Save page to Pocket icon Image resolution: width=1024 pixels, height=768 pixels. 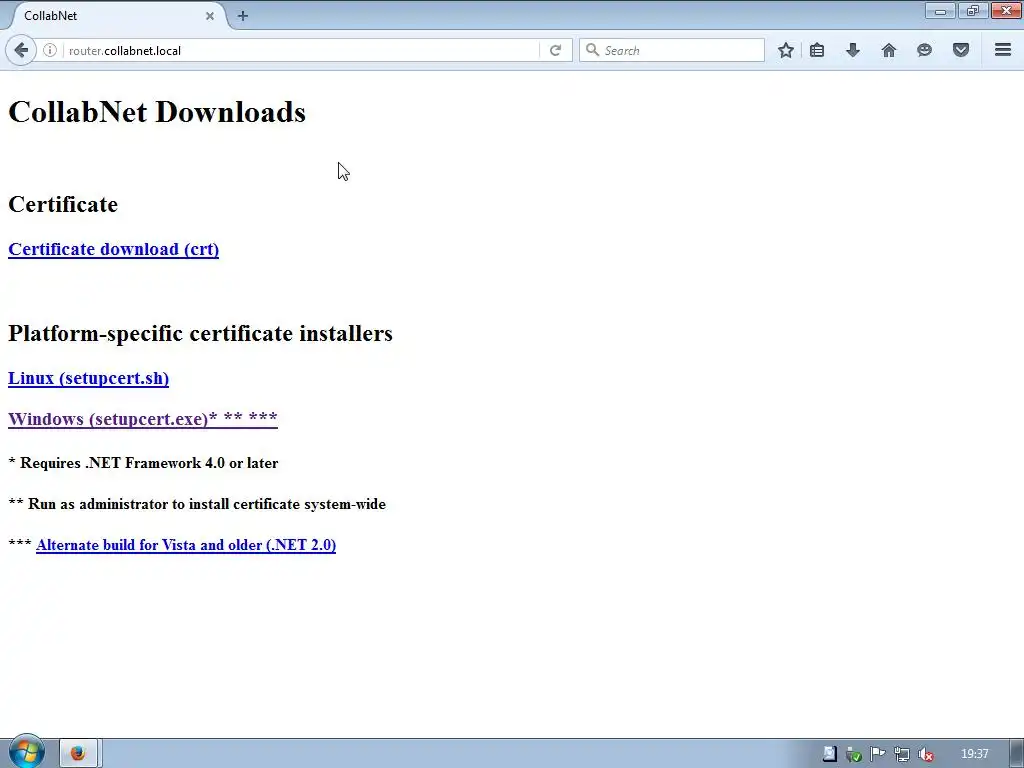[x=961, y=50]
